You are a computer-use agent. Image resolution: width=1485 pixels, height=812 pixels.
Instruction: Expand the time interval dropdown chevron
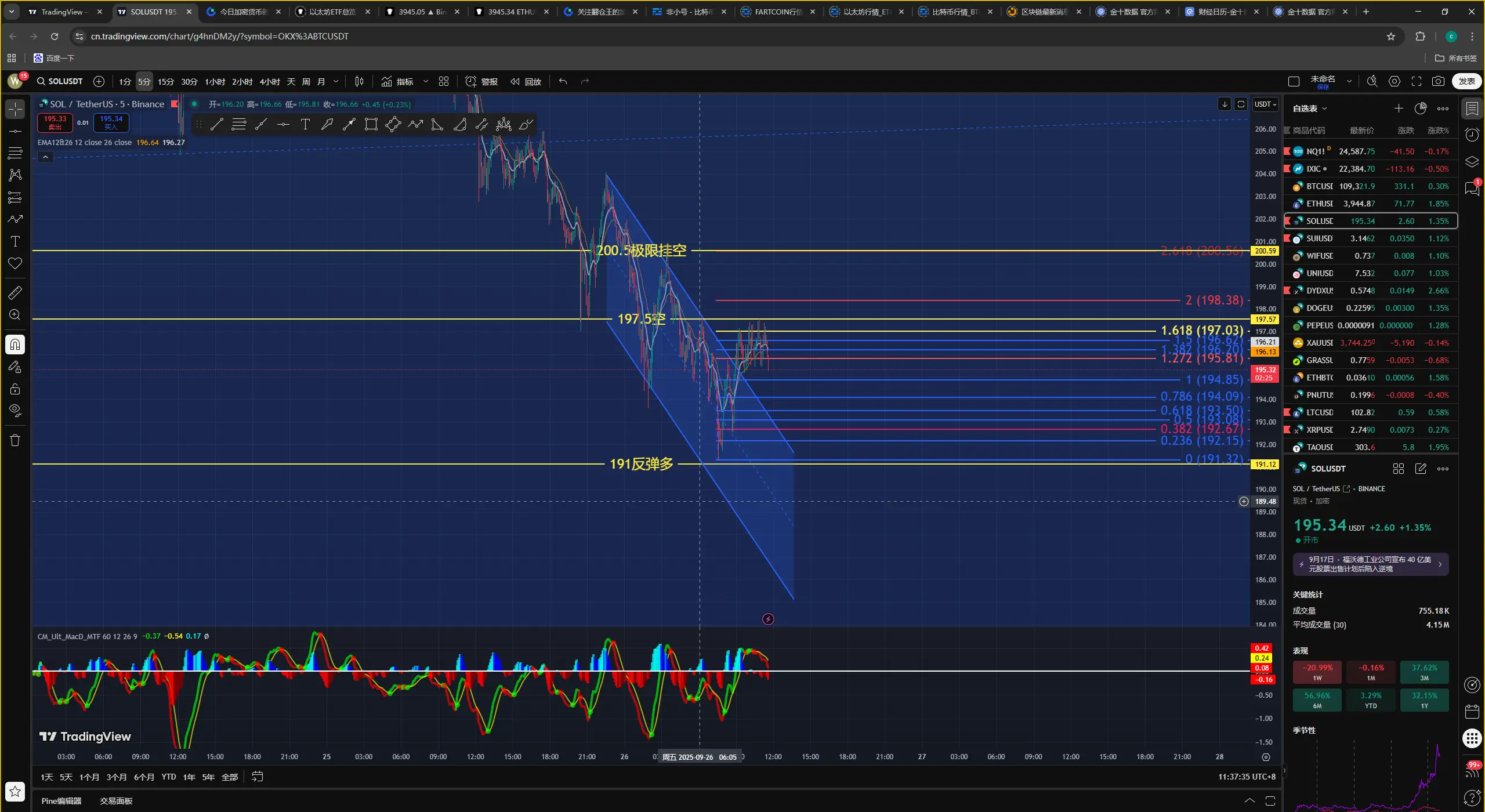pyautogui.click(x=336, y=82)
